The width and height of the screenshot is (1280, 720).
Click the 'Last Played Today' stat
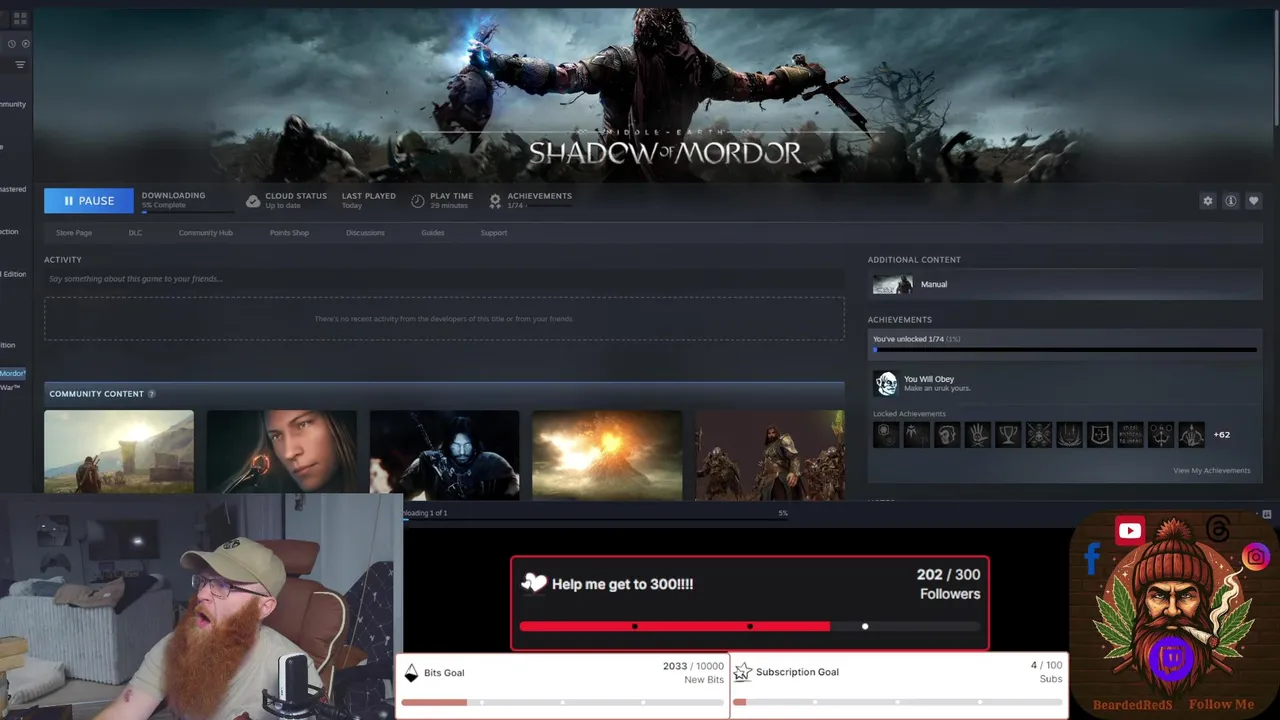point(369,200)
